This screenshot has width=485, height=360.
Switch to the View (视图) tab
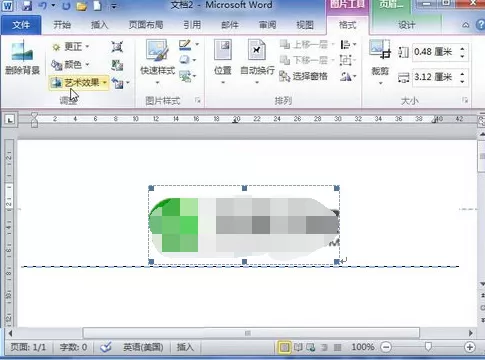coord(305,25)
